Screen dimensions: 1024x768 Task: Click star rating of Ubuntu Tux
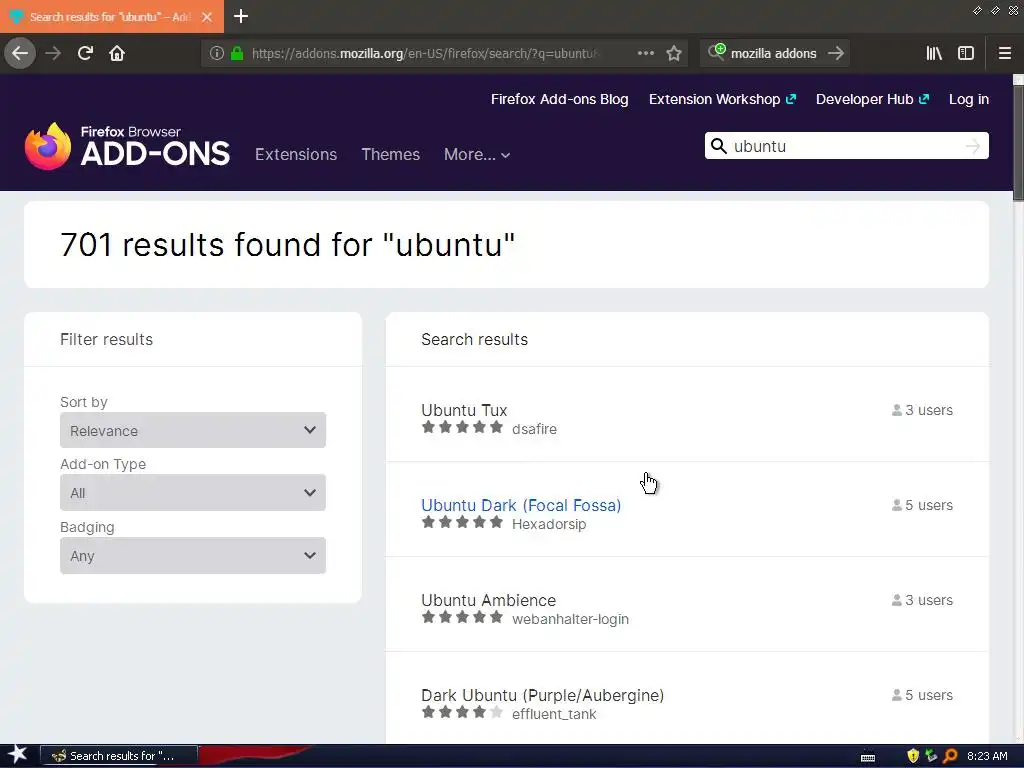point(462,428)
